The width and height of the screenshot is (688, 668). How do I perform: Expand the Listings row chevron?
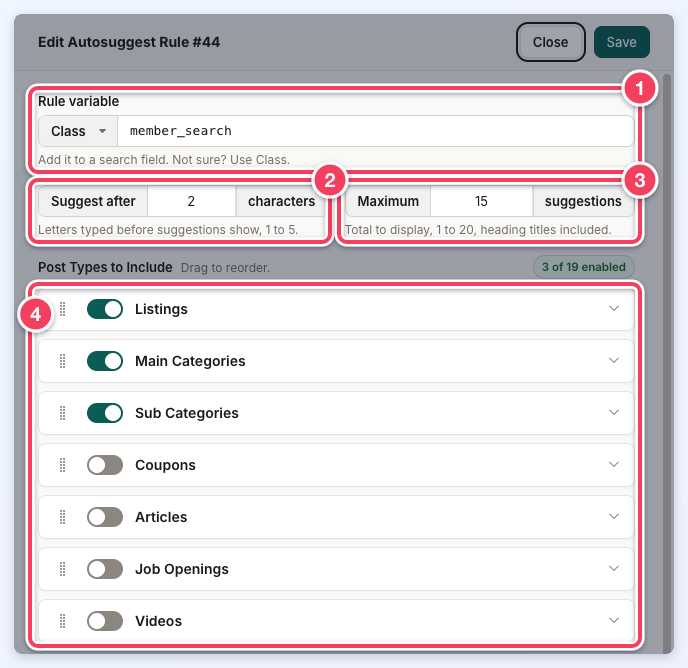point(614,309)
